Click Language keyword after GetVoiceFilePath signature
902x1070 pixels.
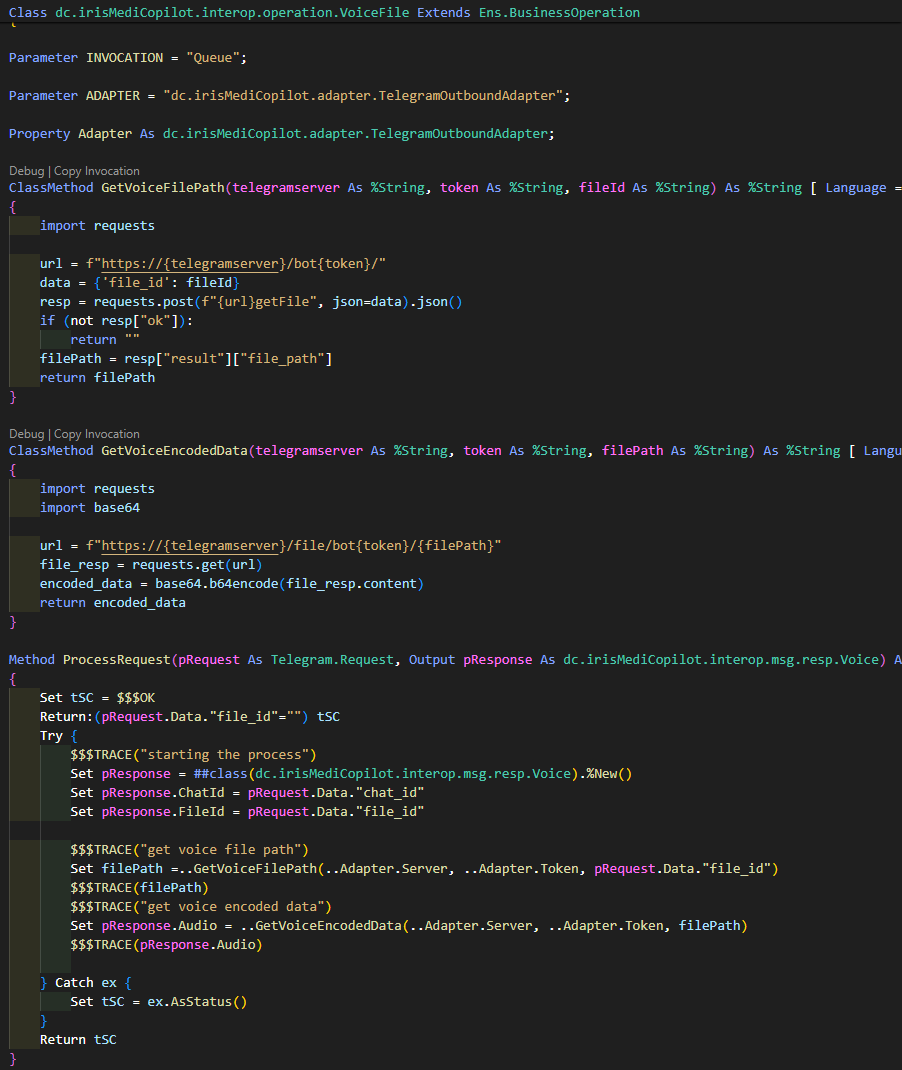coord(856,188)
